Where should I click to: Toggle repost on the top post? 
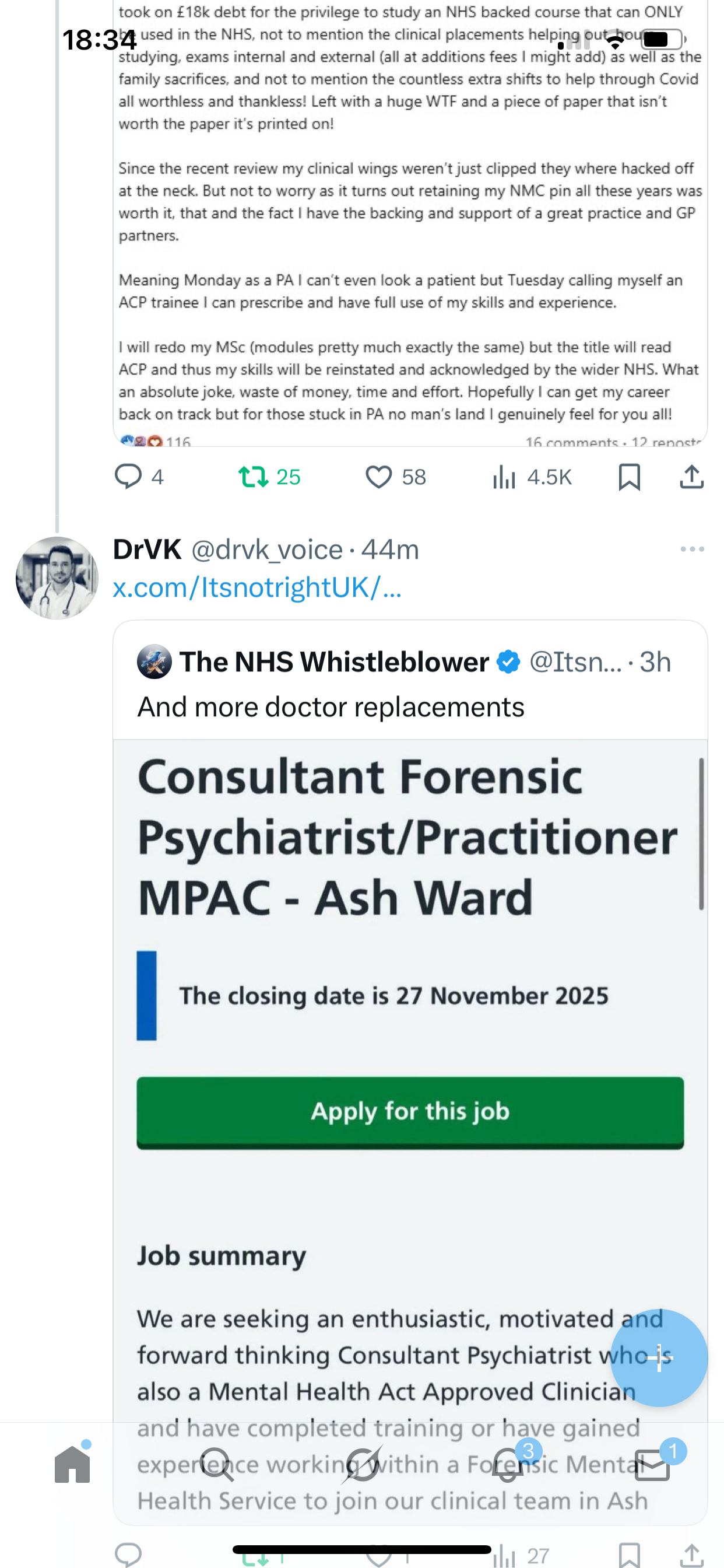pos(253,477)
